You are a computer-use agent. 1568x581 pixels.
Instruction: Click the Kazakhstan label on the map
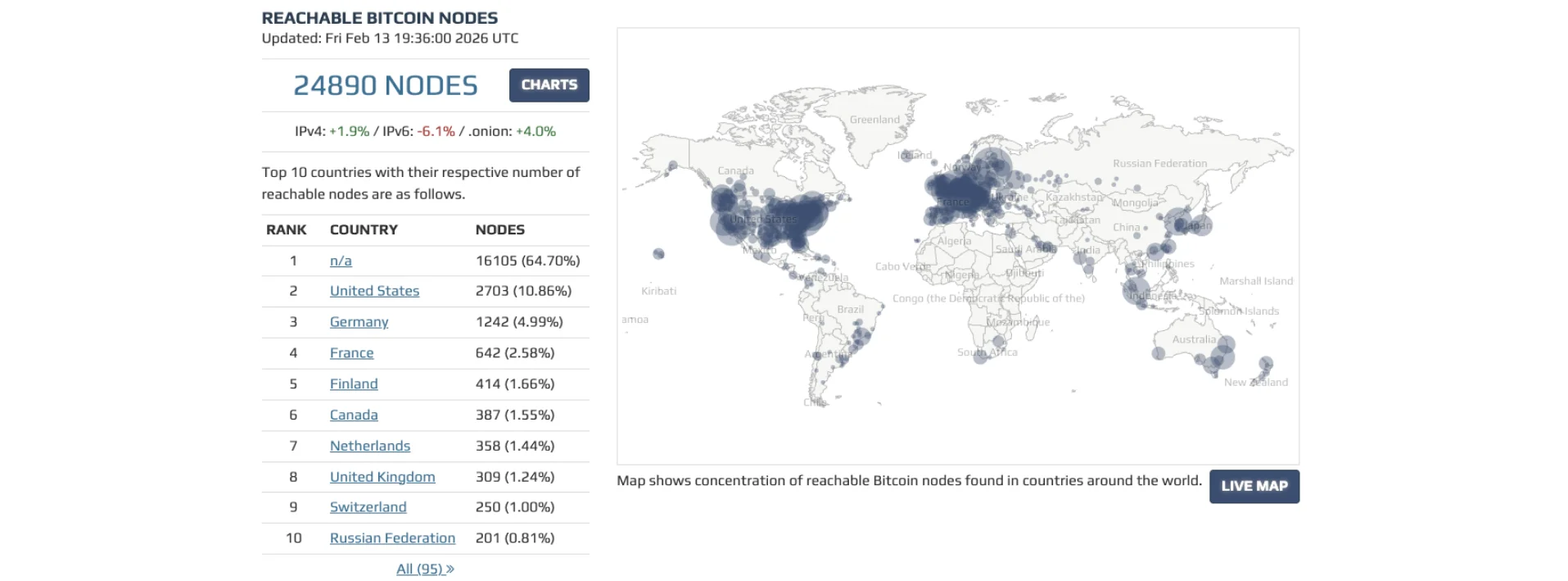point(1073,197)
